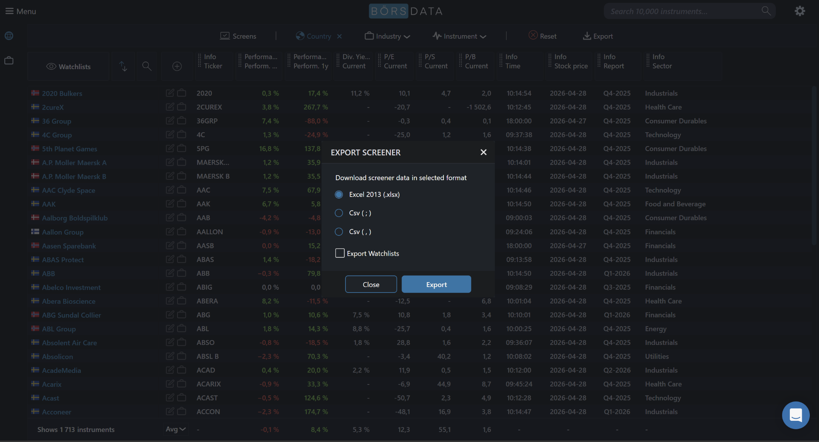
Task: Click the portfolio icon for 4C Group
Action: [x=181, y=134]
